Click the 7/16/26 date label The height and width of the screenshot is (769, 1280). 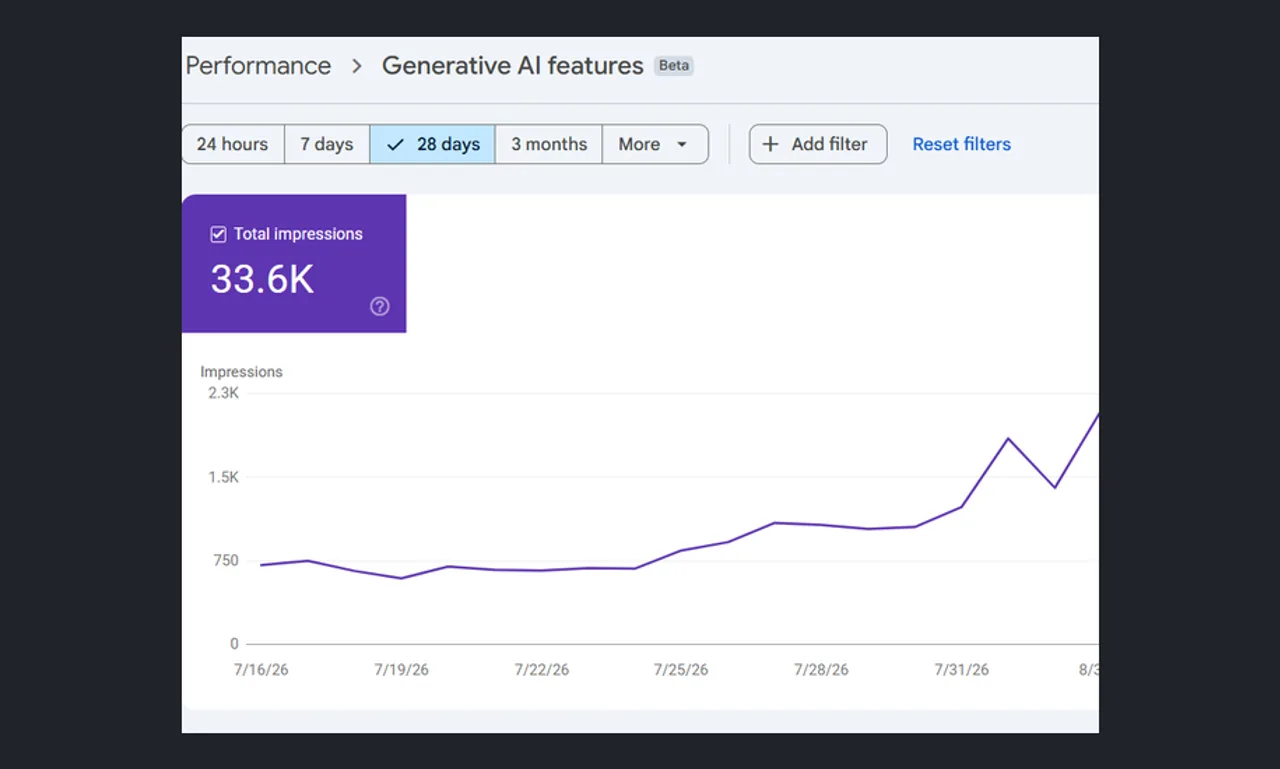click(261, 670)
